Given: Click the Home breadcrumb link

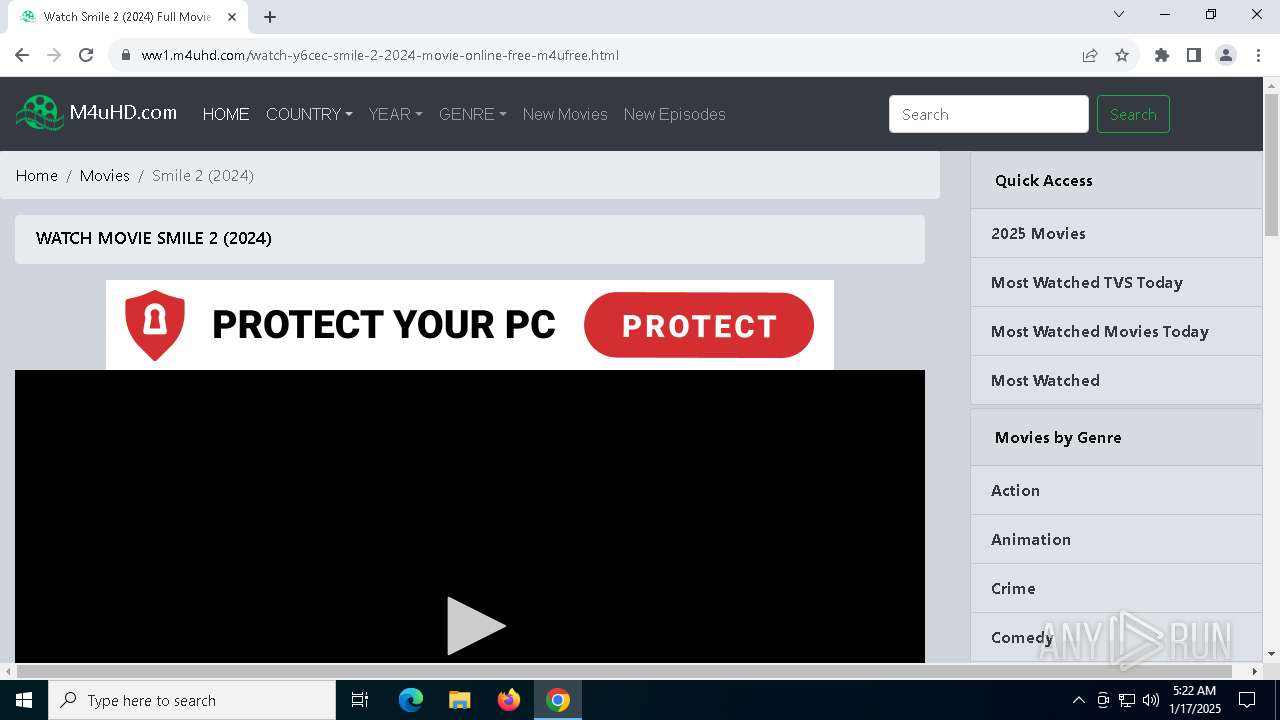Looking at the screenshot, I should [x=37, y=175].
